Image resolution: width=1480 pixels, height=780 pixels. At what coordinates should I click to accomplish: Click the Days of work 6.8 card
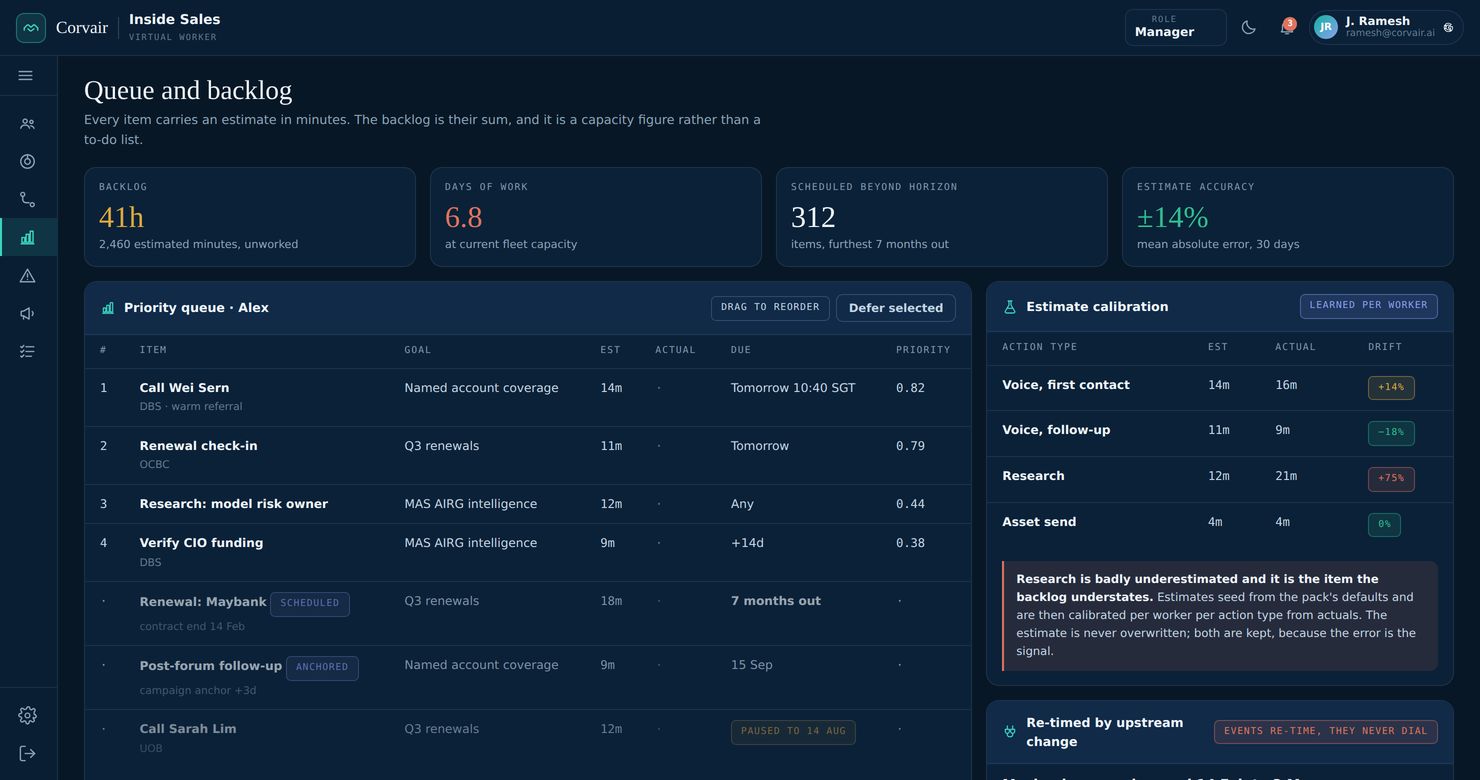[x=596, y=217]
